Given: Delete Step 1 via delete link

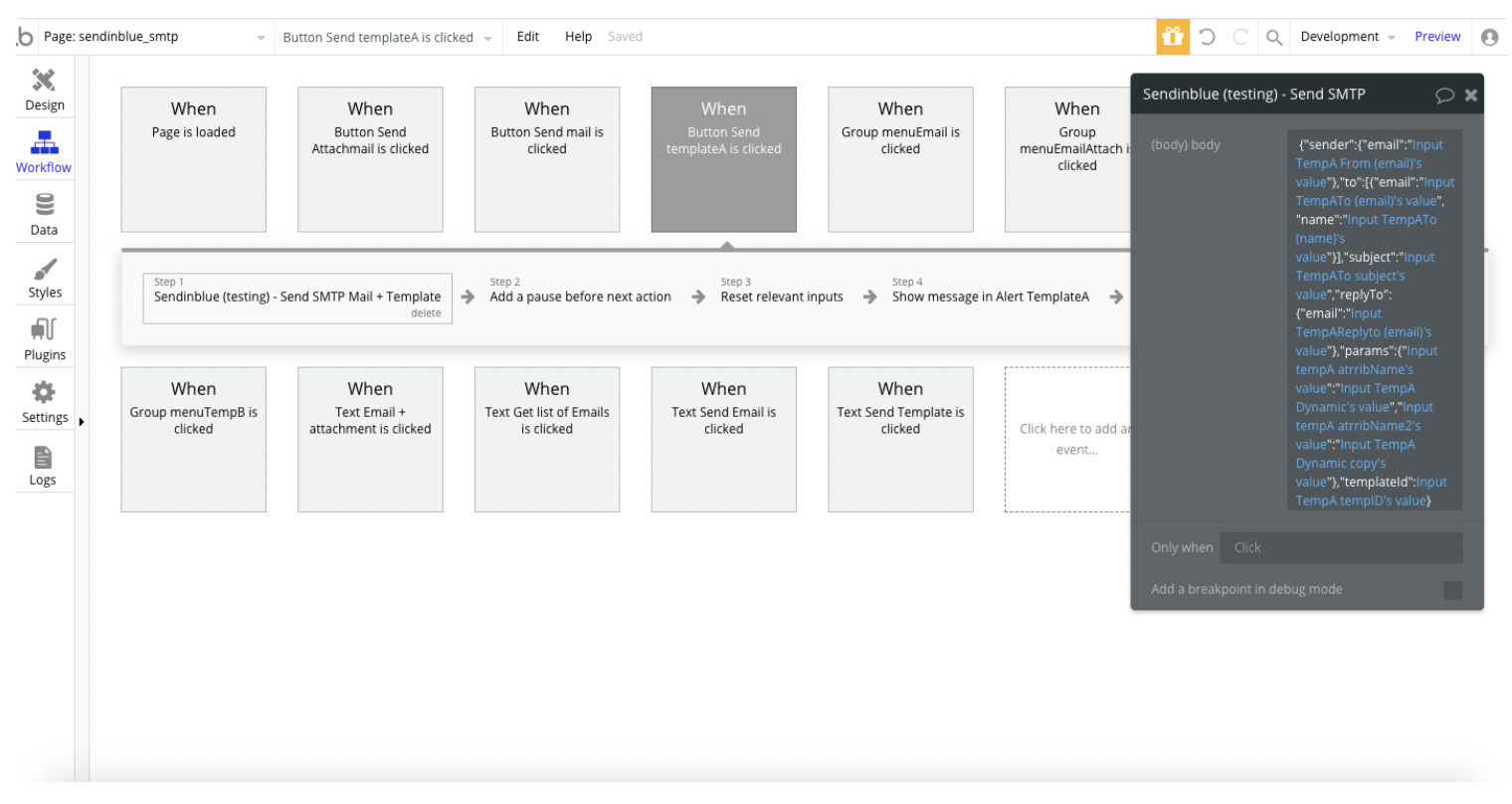Looking at the screenshot, I should pyautogui.click(x=426, y=313).
